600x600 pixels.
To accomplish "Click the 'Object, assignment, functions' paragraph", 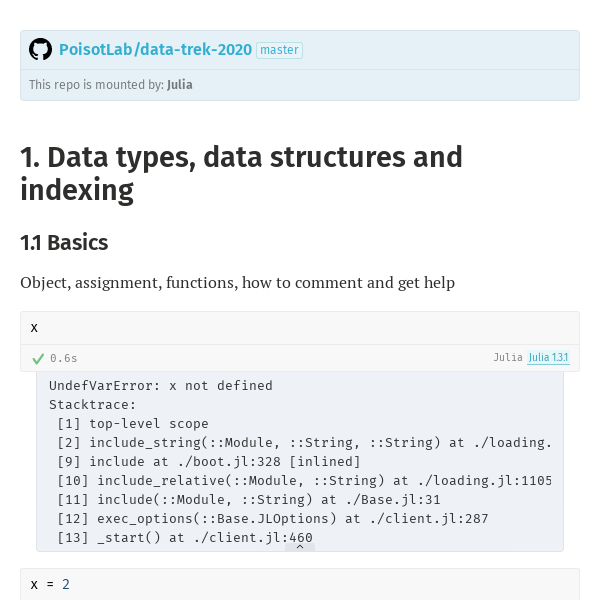I will click(x=238, y=283).
